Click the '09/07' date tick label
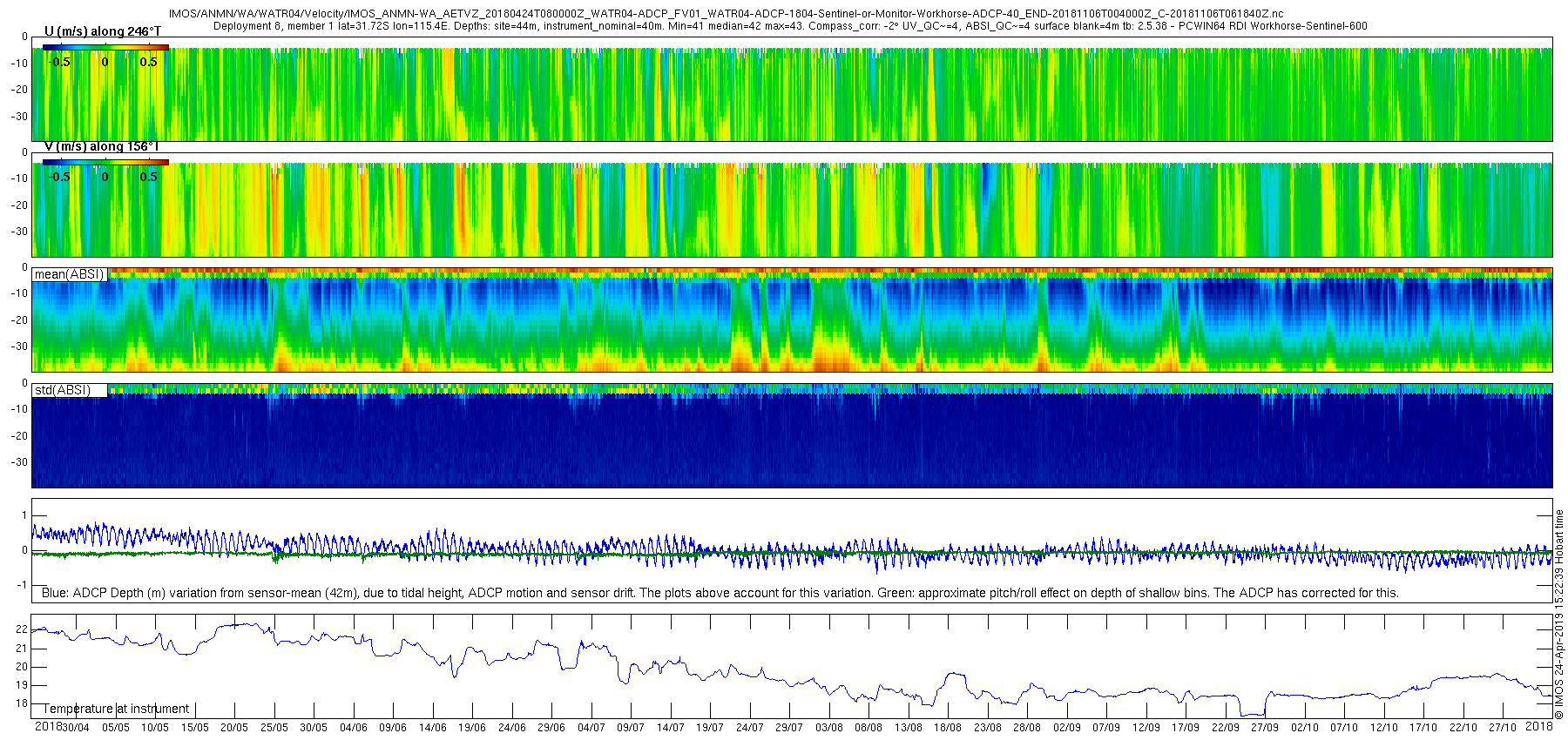 coord(631,728)
